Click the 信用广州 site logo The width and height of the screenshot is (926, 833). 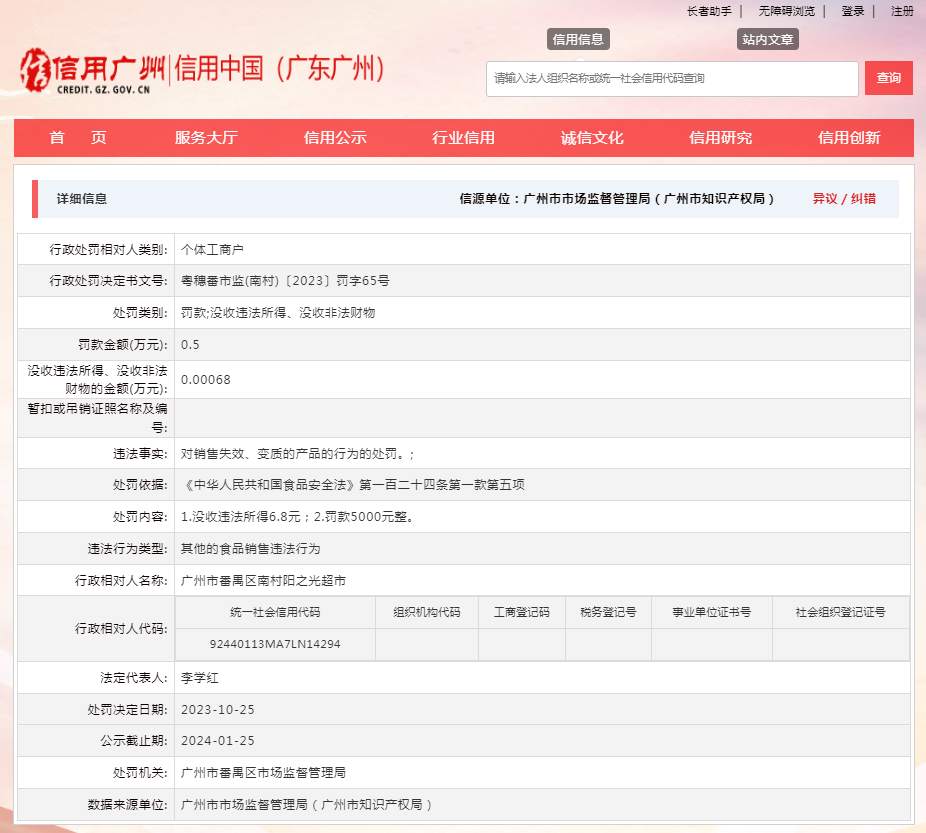(x=93, y=71)
